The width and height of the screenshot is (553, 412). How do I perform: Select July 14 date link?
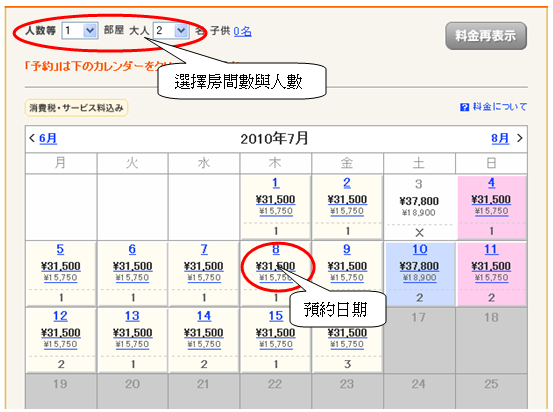[204, 316]
